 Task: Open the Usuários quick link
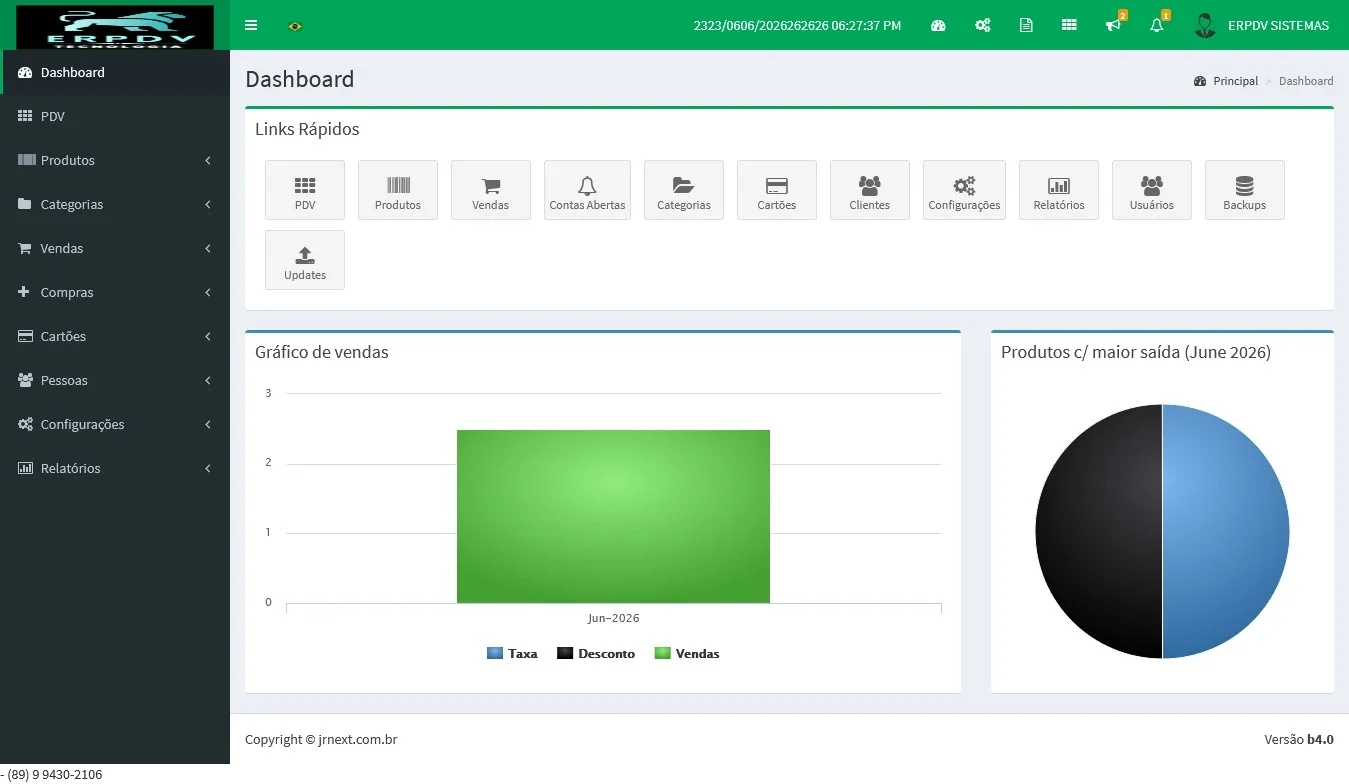[1152, 190]
